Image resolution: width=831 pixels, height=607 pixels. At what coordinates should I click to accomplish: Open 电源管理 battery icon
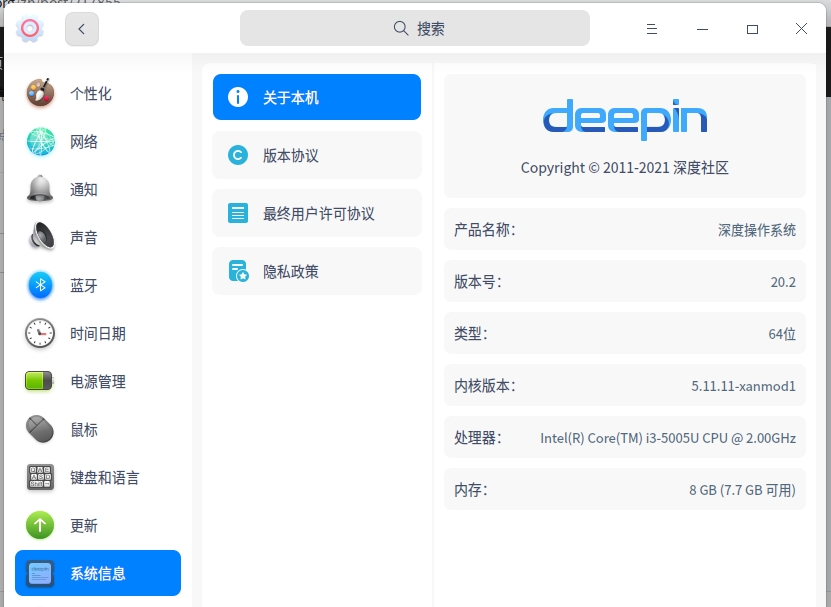40,381
